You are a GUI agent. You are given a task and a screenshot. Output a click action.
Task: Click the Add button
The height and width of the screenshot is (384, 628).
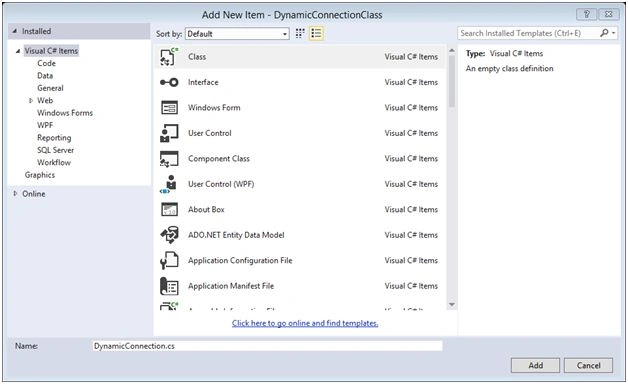point(535,365)
